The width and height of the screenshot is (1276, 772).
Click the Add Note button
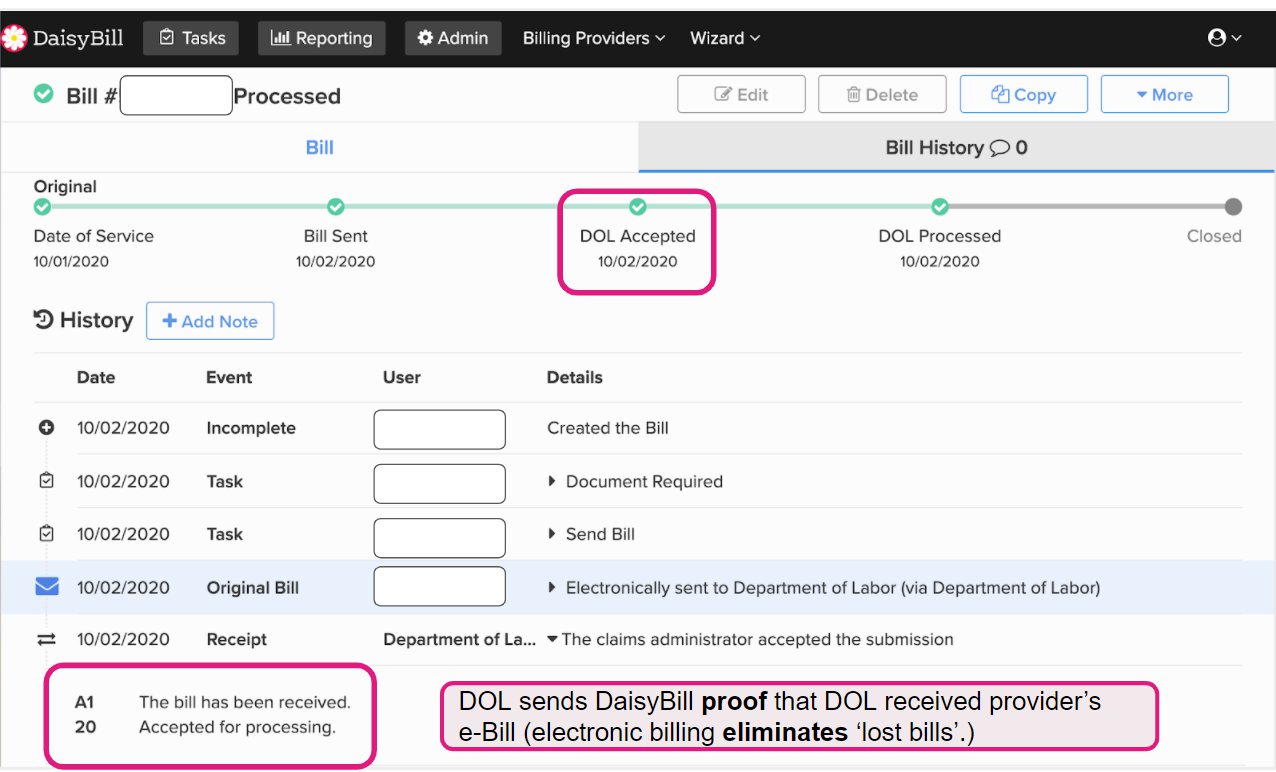(210, 321)
